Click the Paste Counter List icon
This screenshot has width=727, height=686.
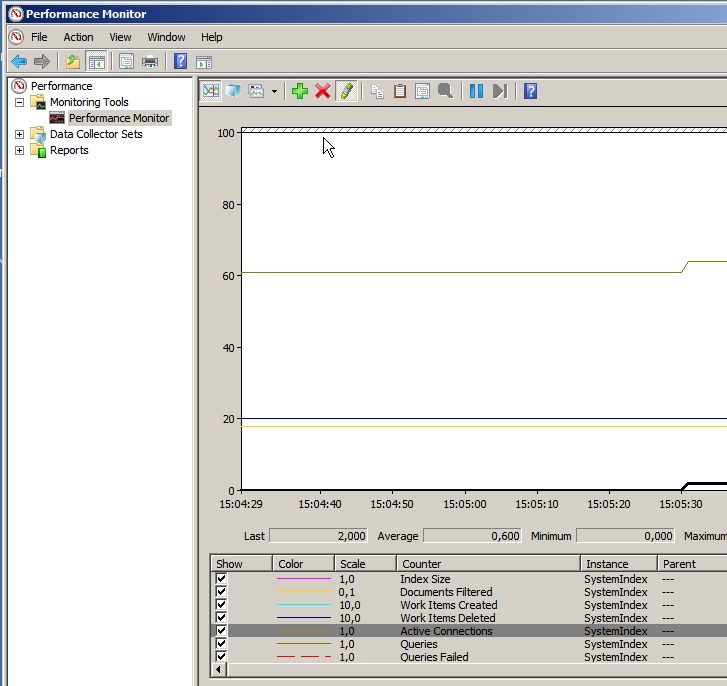[400, 91]
